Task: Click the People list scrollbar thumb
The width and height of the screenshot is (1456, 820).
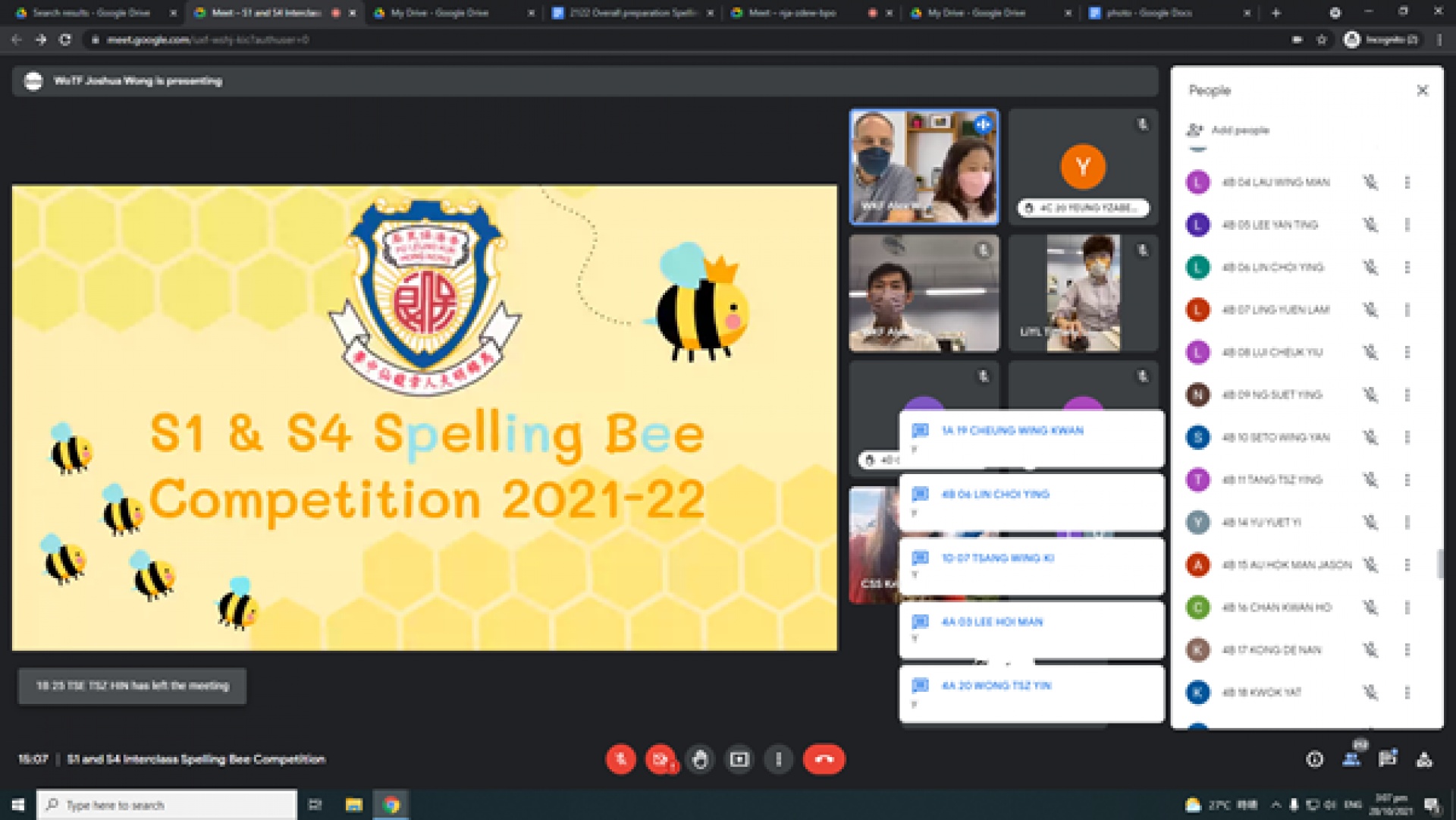Action: (x=1439, y=564)
